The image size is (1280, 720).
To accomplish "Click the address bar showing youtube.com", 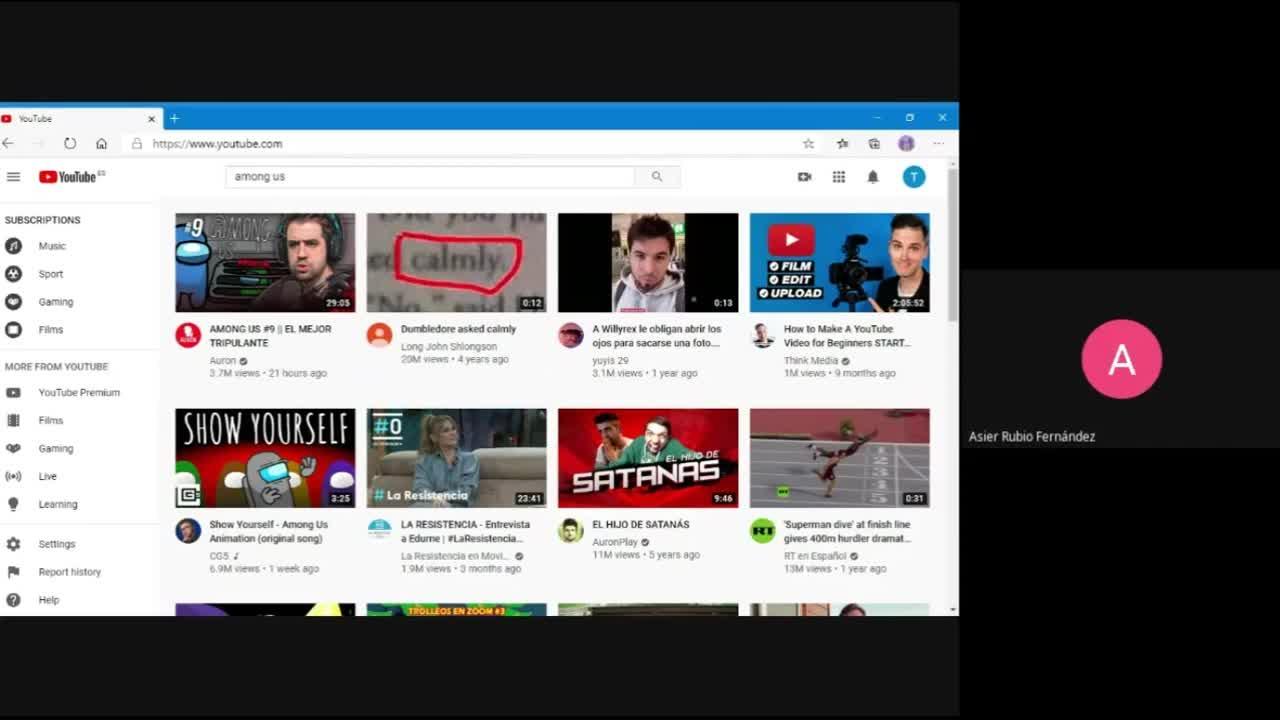I will click(465, 144).
